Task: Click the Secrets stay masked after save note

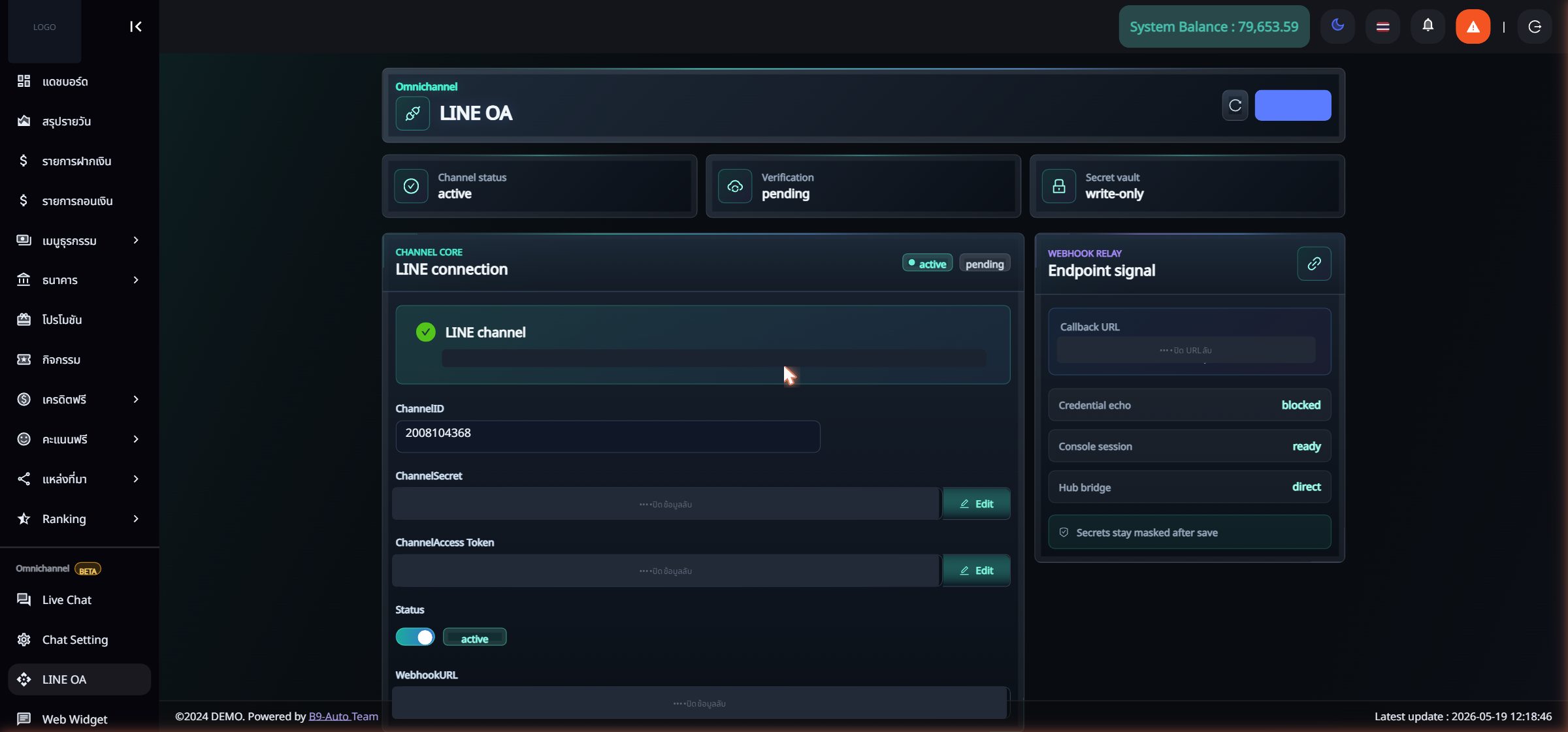Action: coord(1189,532)
